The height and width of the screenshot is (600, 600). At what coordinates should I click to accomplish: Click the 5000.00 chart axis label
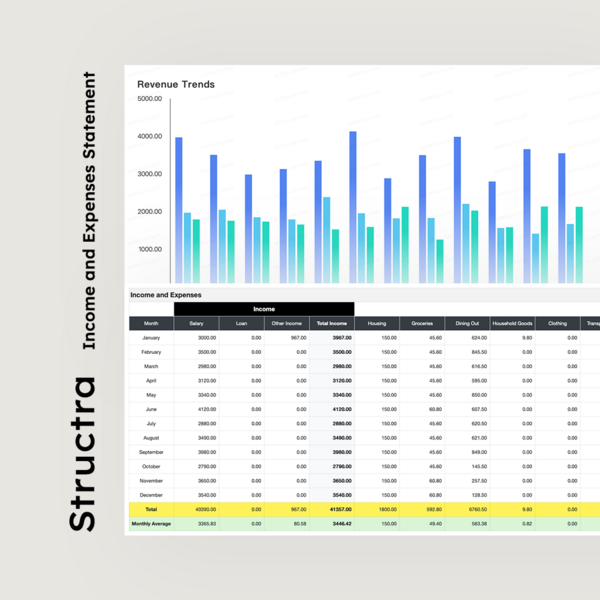[150, 99]
